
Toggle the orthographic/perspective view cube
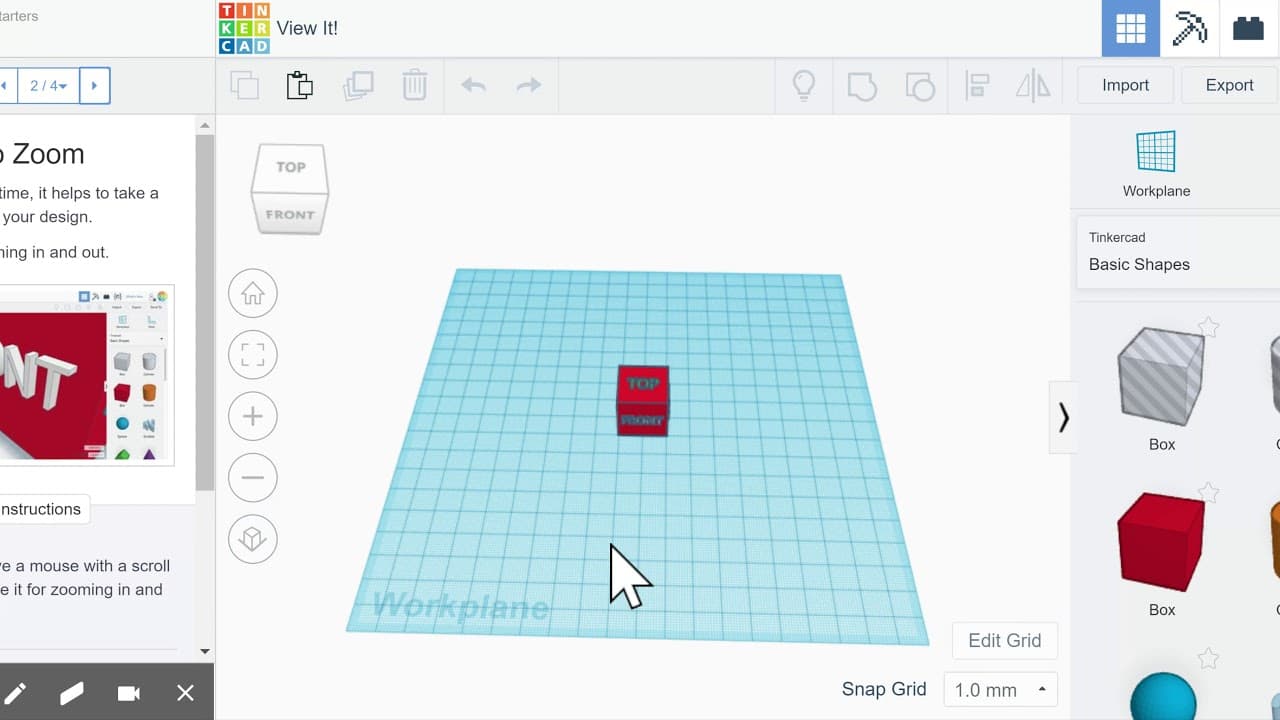(253, 539)
